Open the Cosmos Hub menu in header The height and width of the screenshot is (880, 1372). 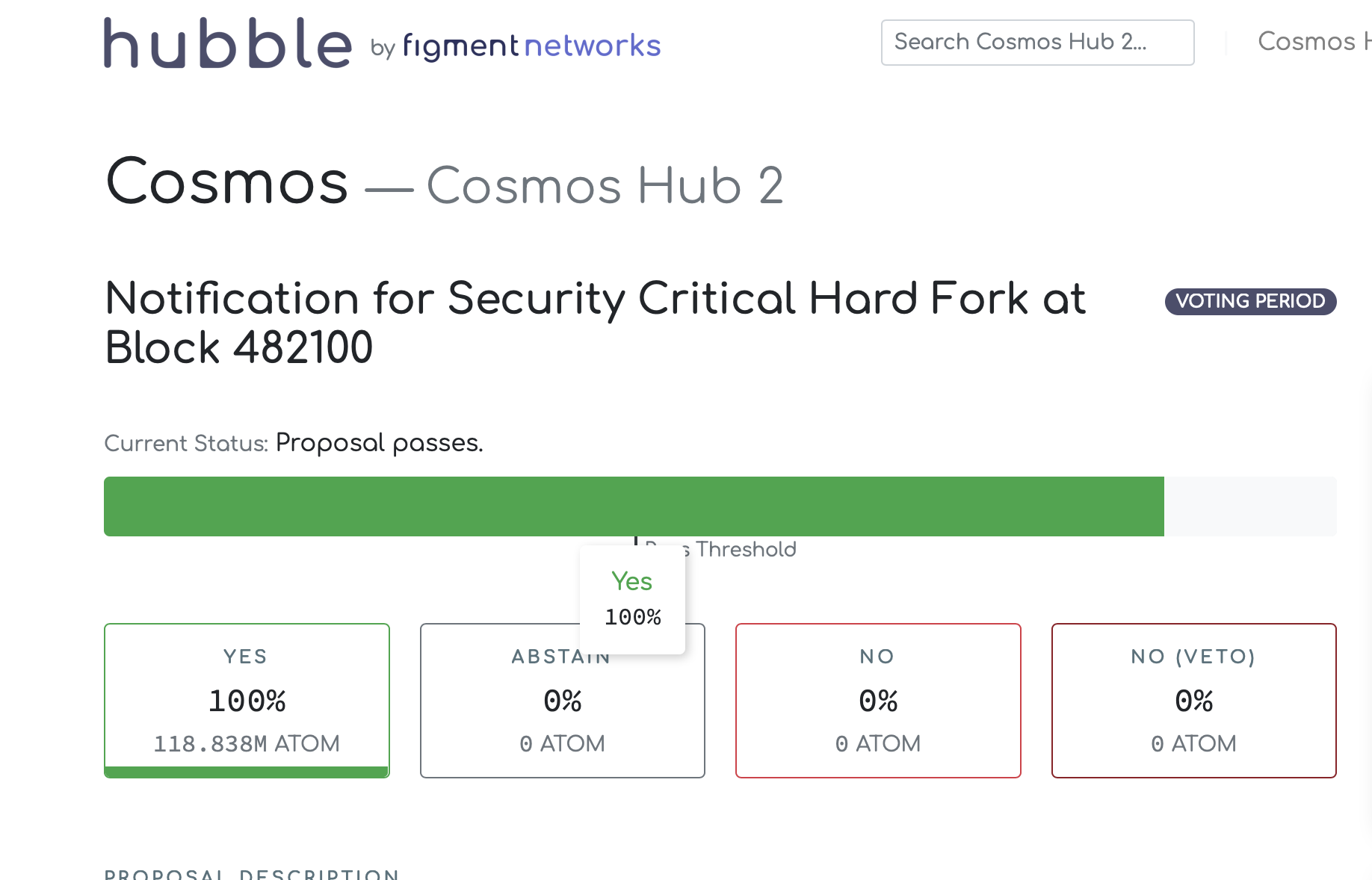point(1314,41)
